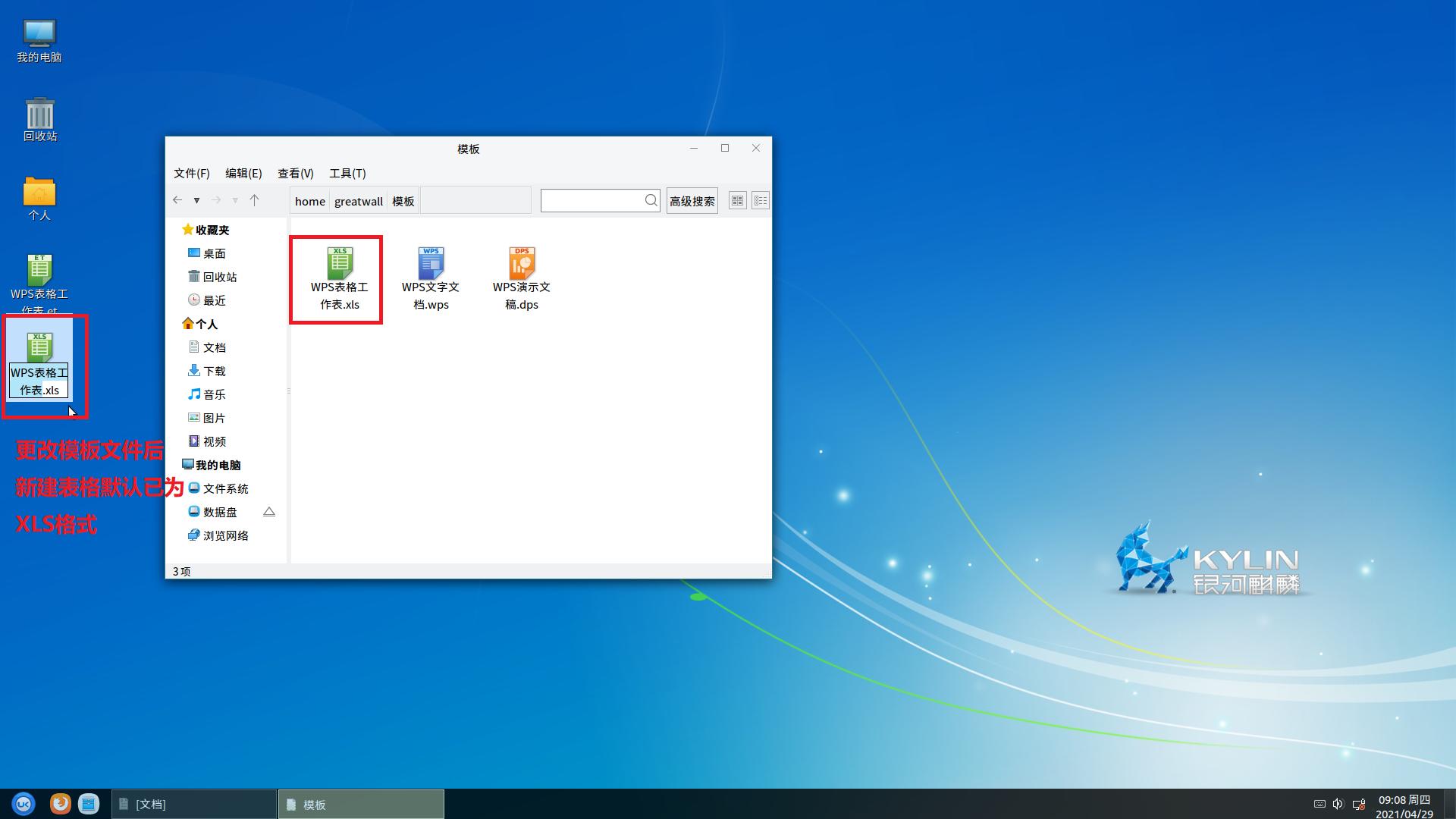Navigate back with the left arrow
1456x819 pixels.
pyautogui.click(x=177, y=200)
